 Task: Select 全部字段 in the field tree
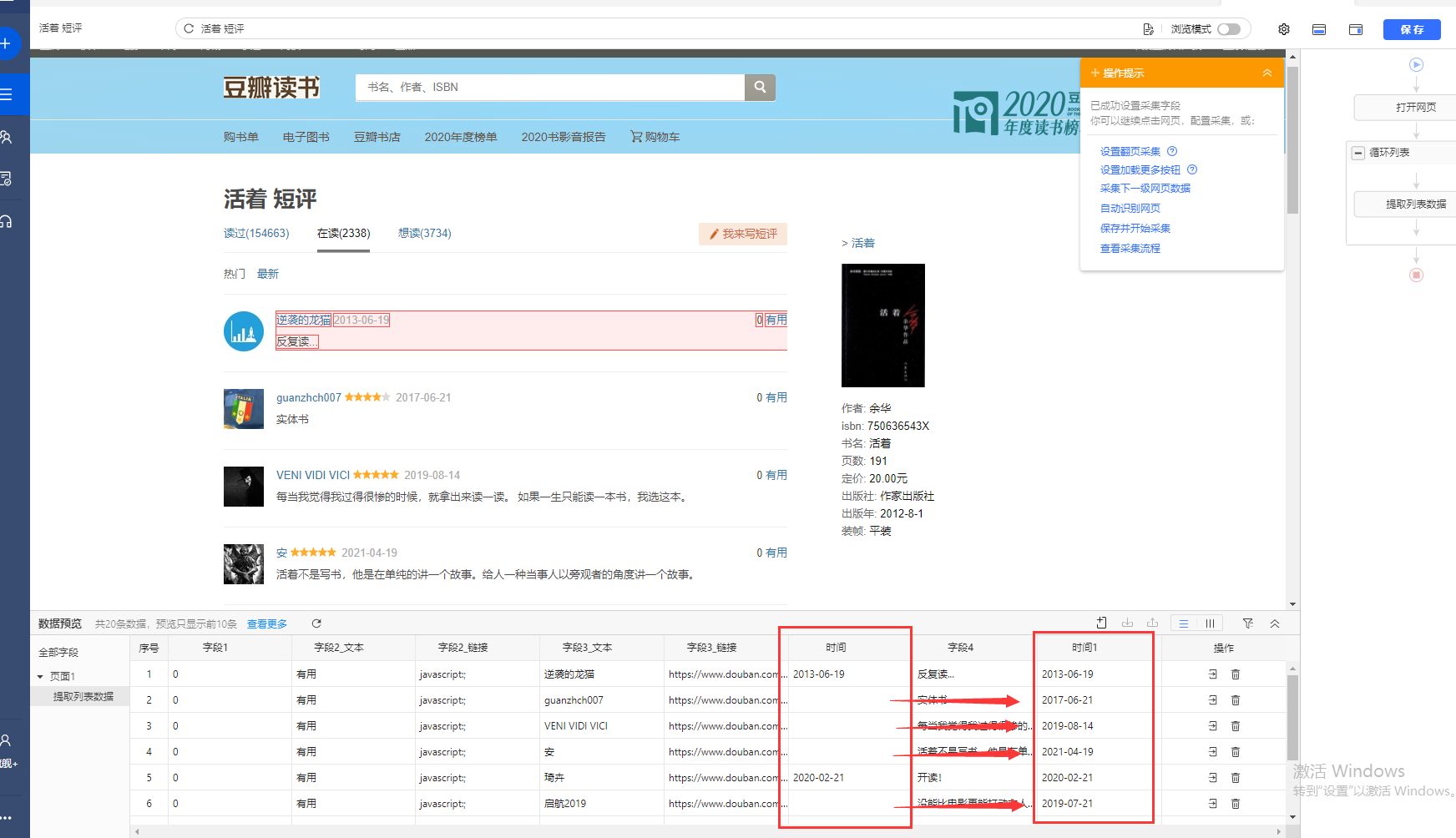[x=58, y=652]
